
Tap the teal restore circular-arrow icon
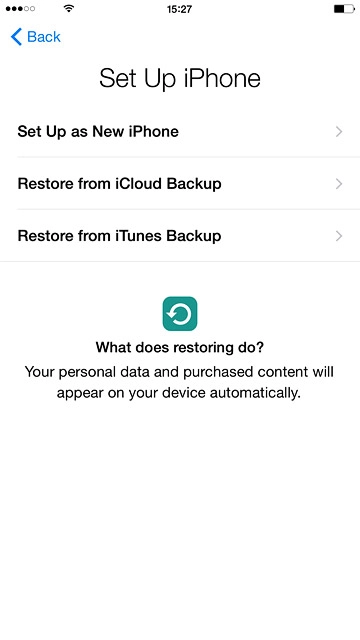pos(180,313)
